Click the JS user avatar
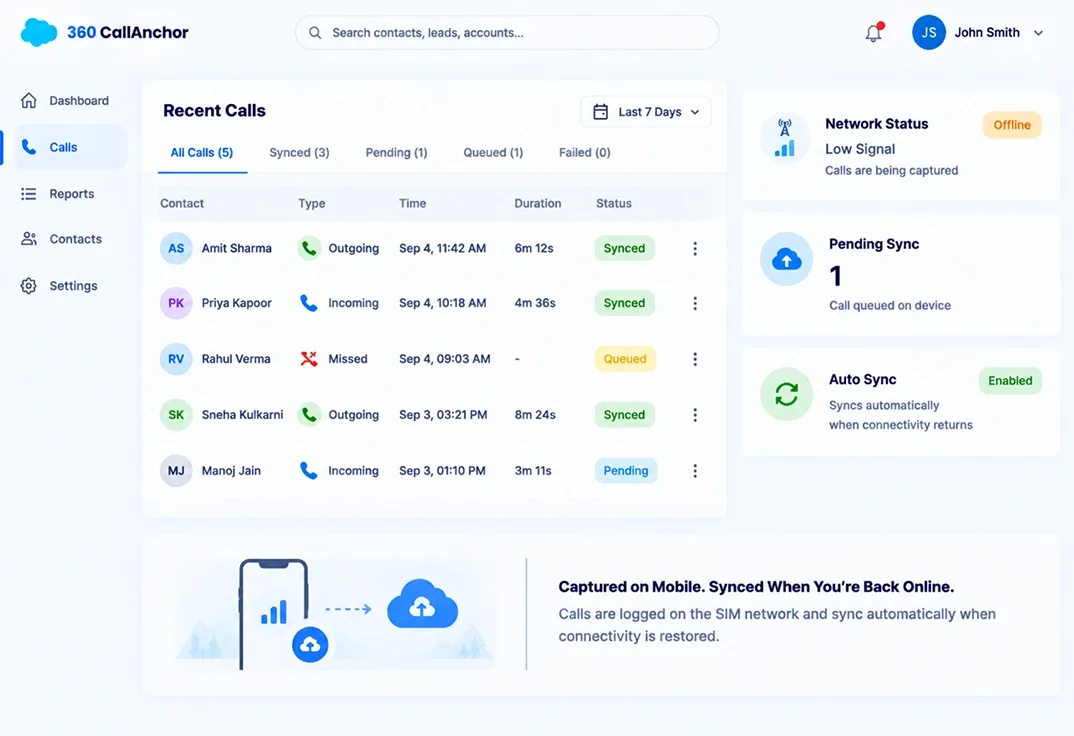Screen dimensions: 1074x736 929,32
